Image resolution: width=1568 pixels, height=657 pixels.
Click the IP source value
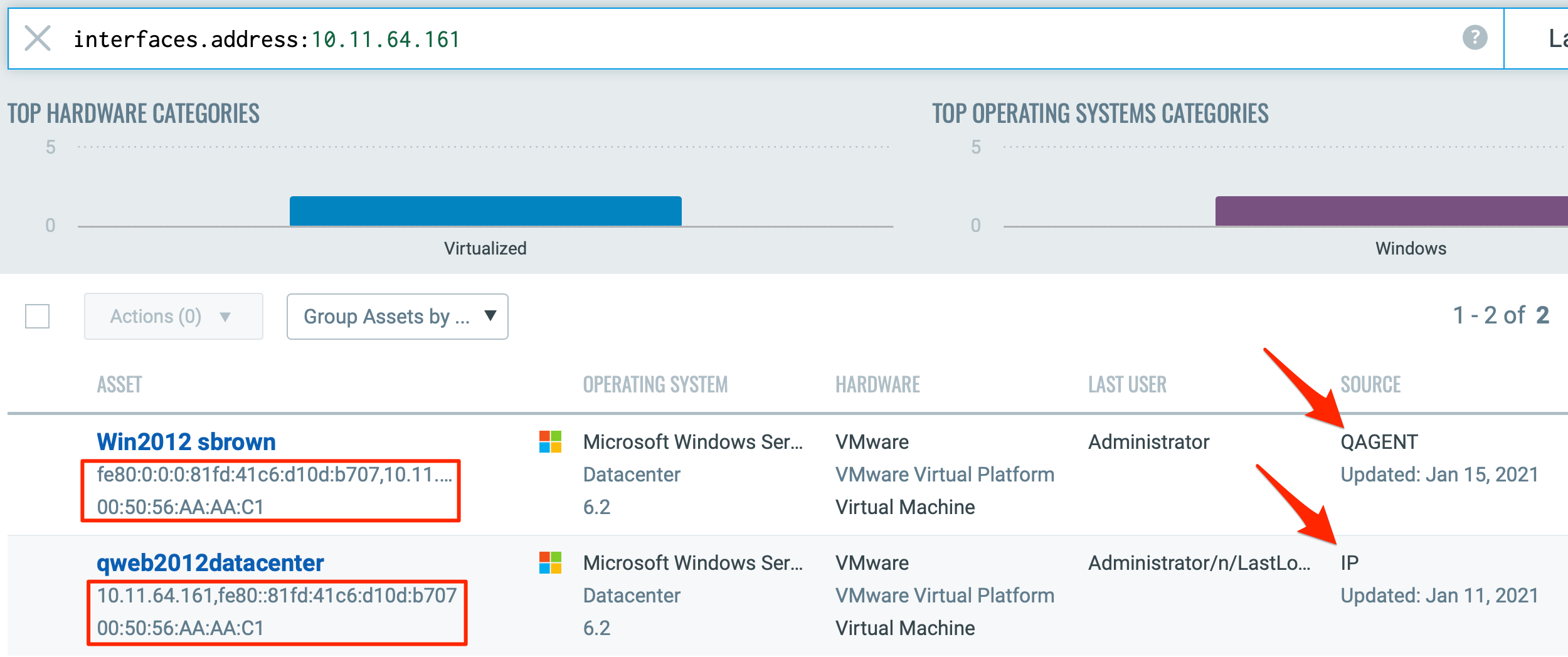coord(1349,563)
